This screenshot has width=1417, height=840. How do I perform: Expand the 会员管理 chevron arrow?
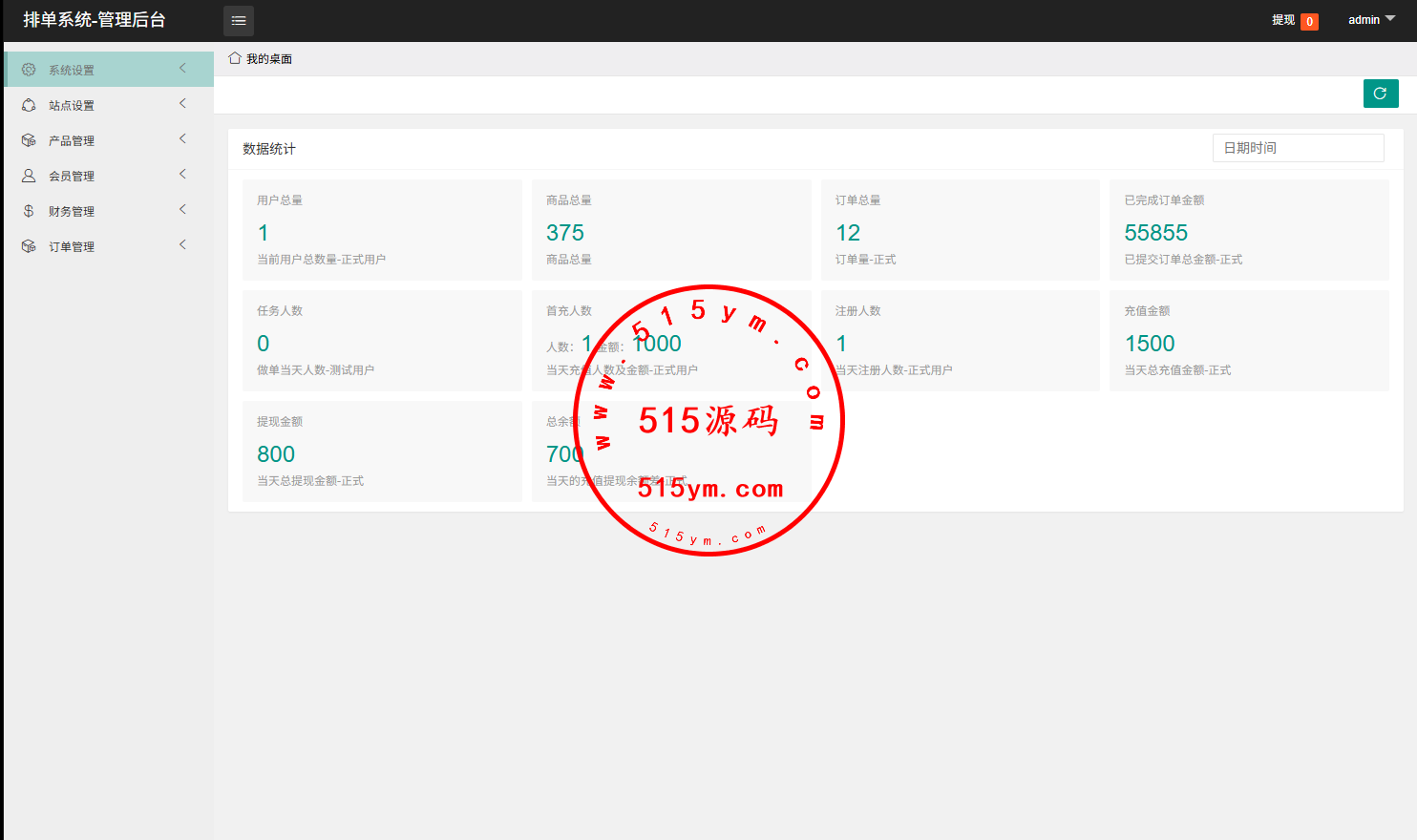tap(182, 175)
